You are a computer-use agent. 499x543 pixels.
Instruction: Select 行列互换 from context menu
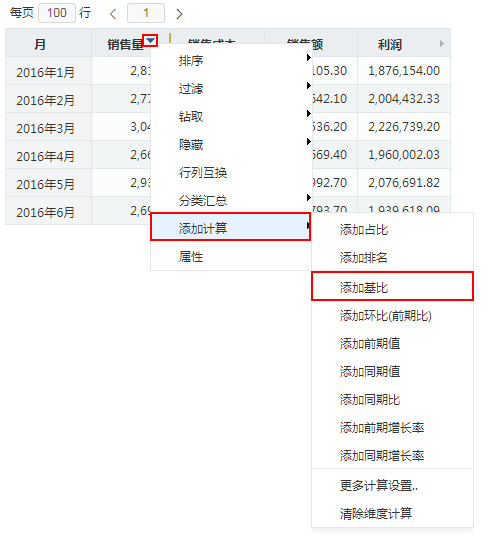[231, 172]
